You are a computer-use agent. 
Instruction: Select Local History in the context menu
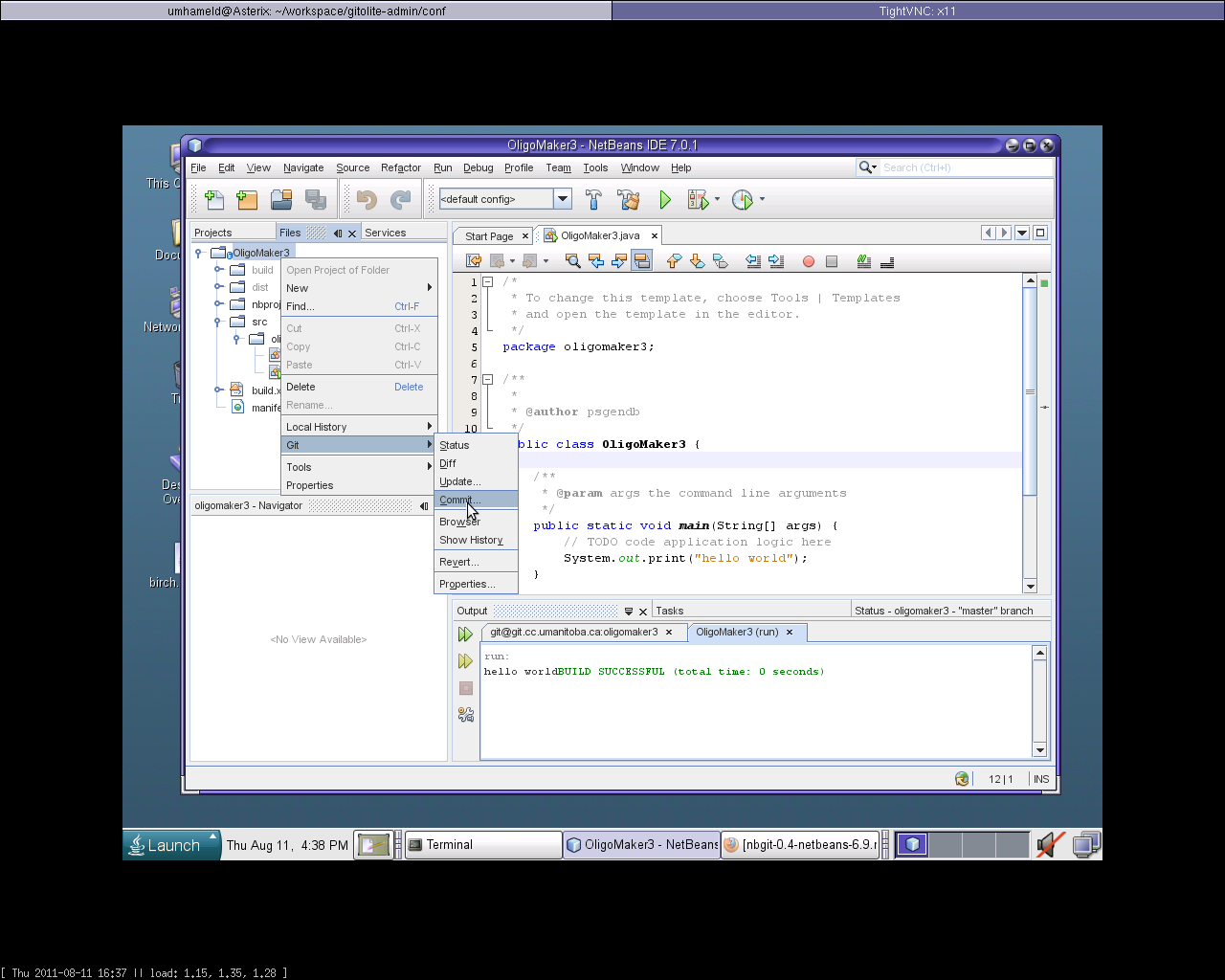(x=359, y=427)
